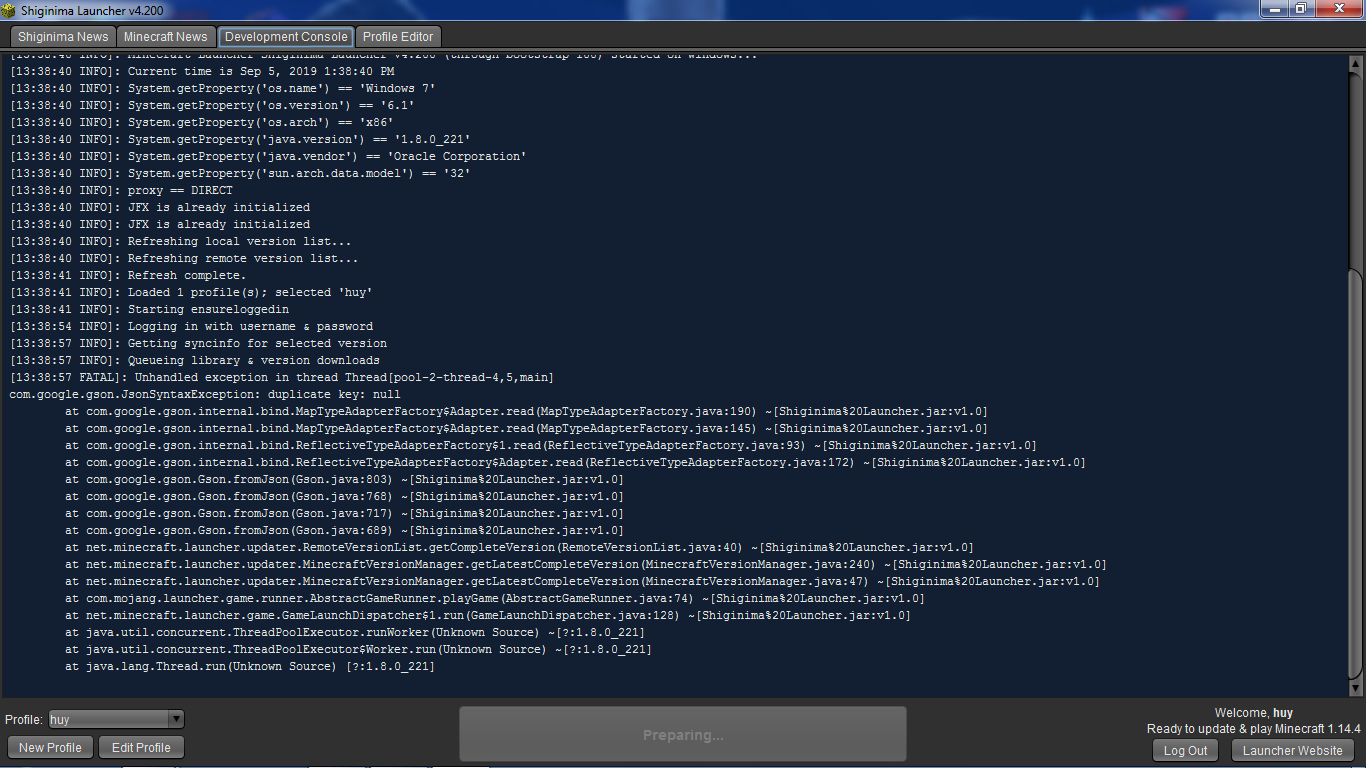The height and width of the screenshot is (768, 1366).
Task: Click stack line 'ReflectiveTypeAdapterFactory.java:172'
Action: [576, 462]
